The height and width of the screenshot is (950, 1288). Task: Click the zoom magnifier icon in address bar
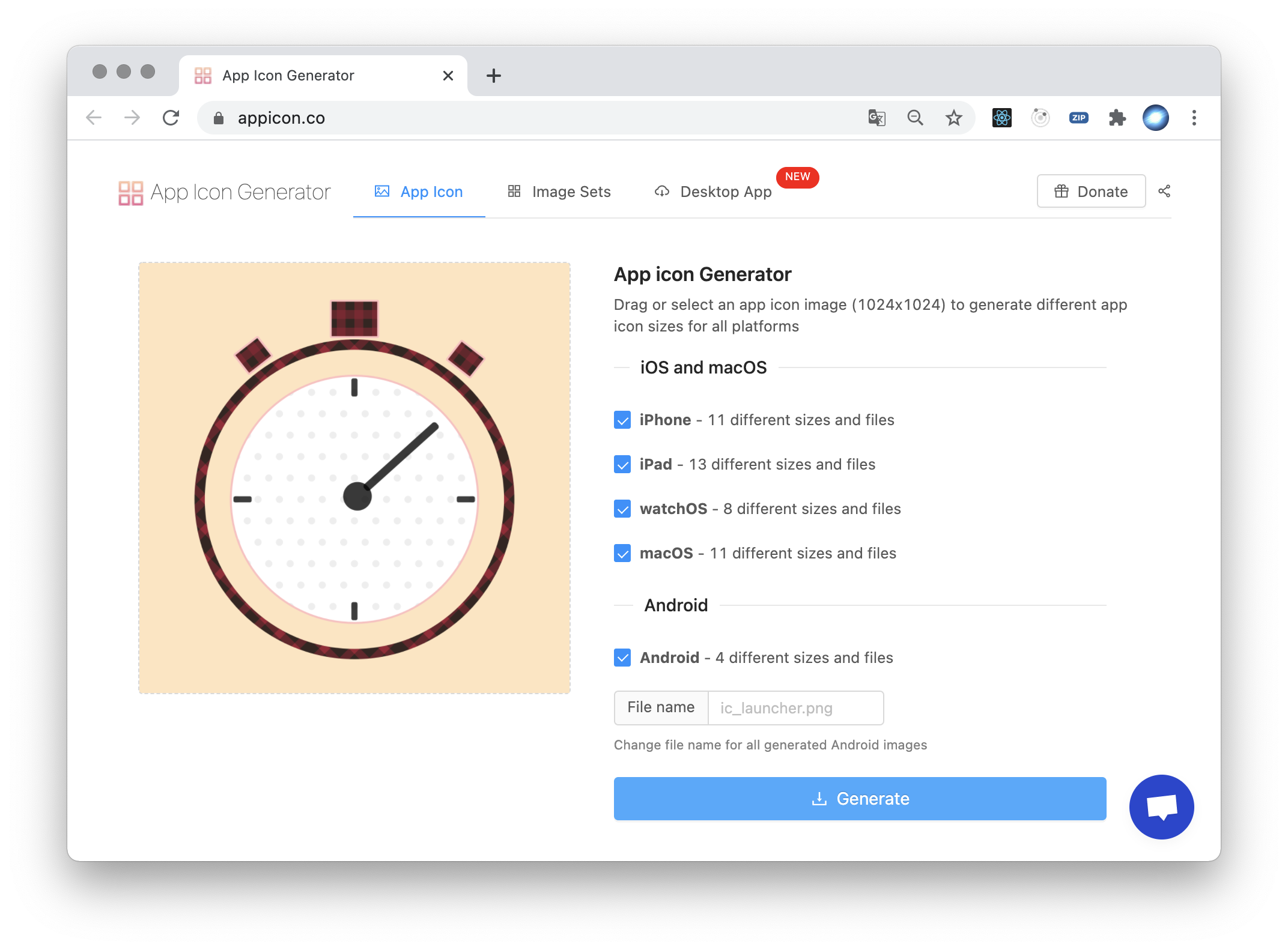point(915,118)
